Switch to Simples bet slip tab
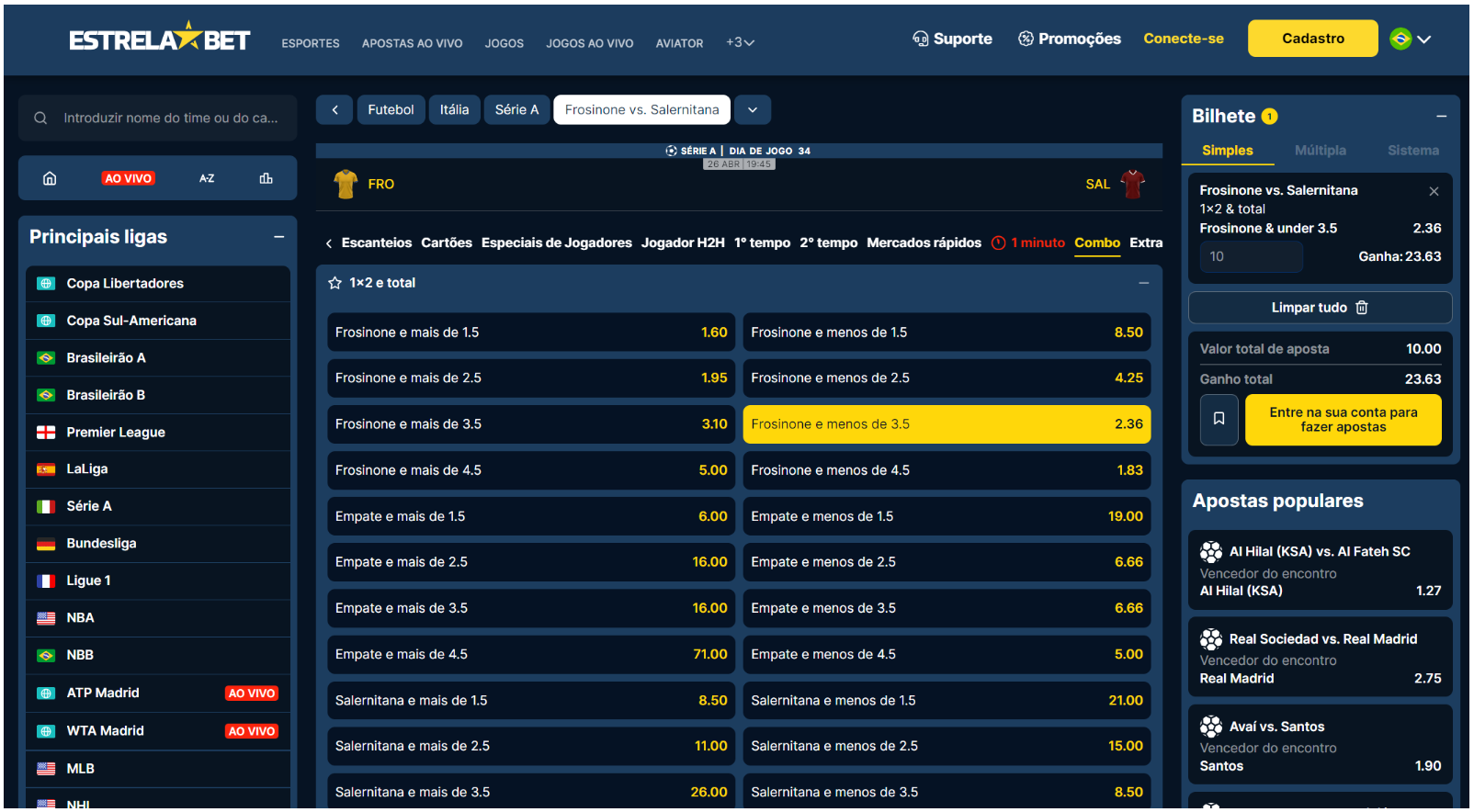Image resolution: width=1474 pixels, height=812 pixels. click(x=1228, y=151)
